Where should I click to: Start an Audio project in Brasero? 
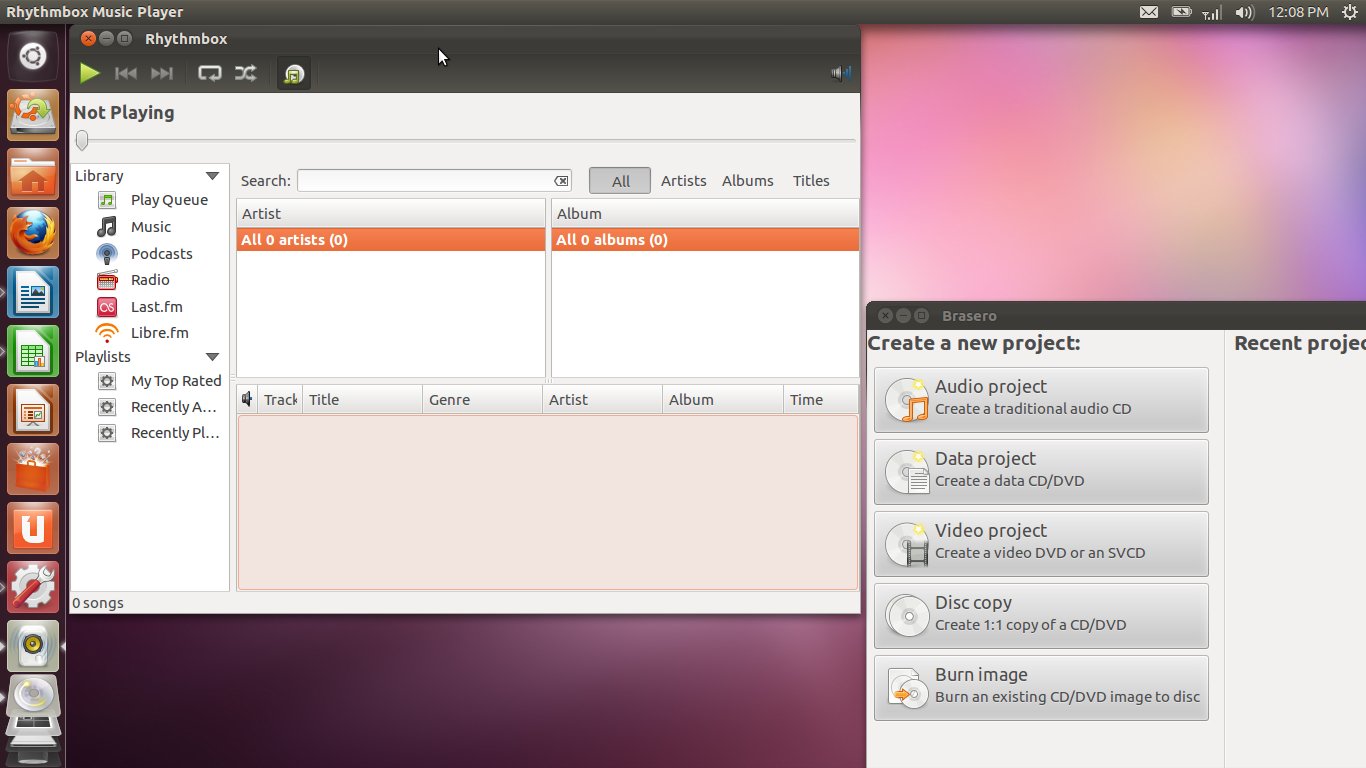1041,400
